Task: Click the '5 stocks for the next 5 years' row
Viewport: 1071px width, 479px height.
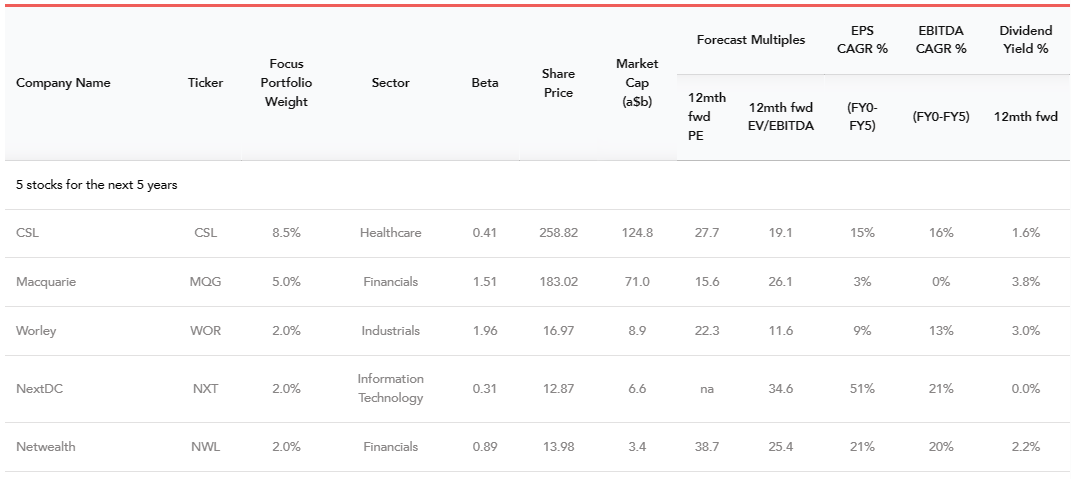Action: 97,185
